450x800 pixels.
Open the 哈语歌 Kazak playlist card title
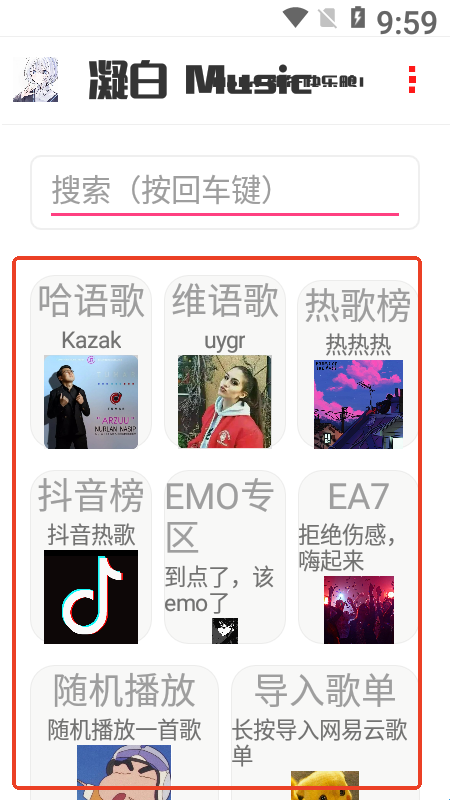coord(91,302)
